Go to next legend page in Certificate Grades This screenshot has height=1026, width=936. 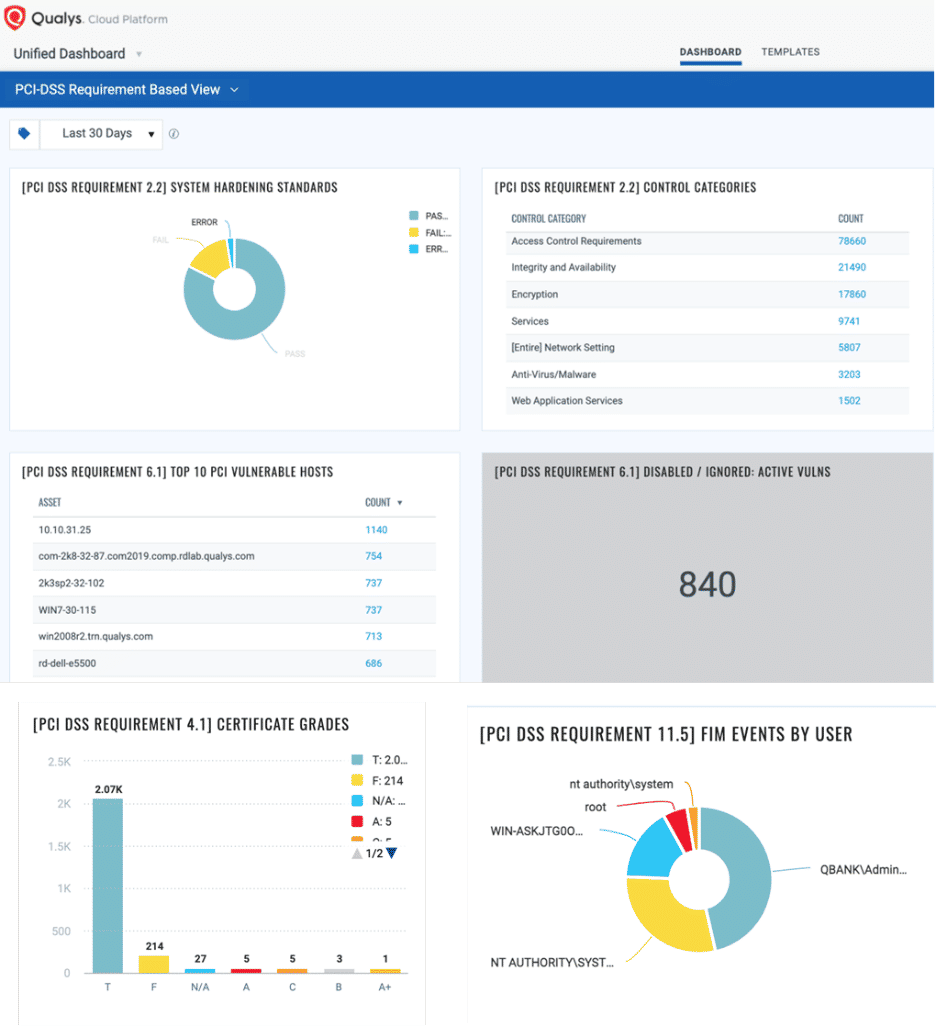click(391, 853)
